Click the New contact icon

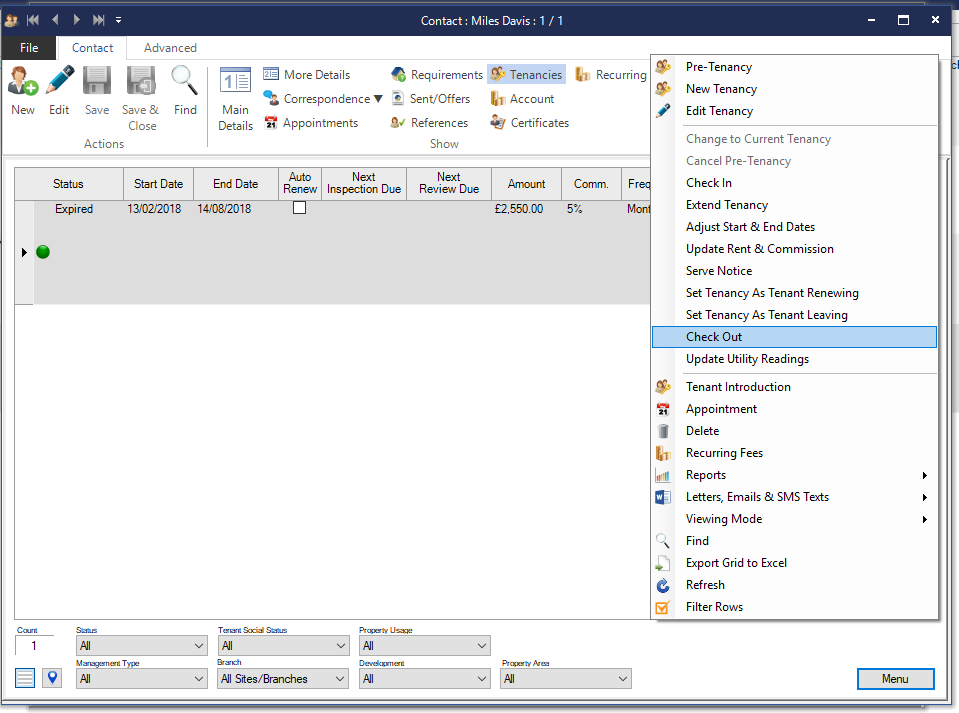tap(23, 90)
